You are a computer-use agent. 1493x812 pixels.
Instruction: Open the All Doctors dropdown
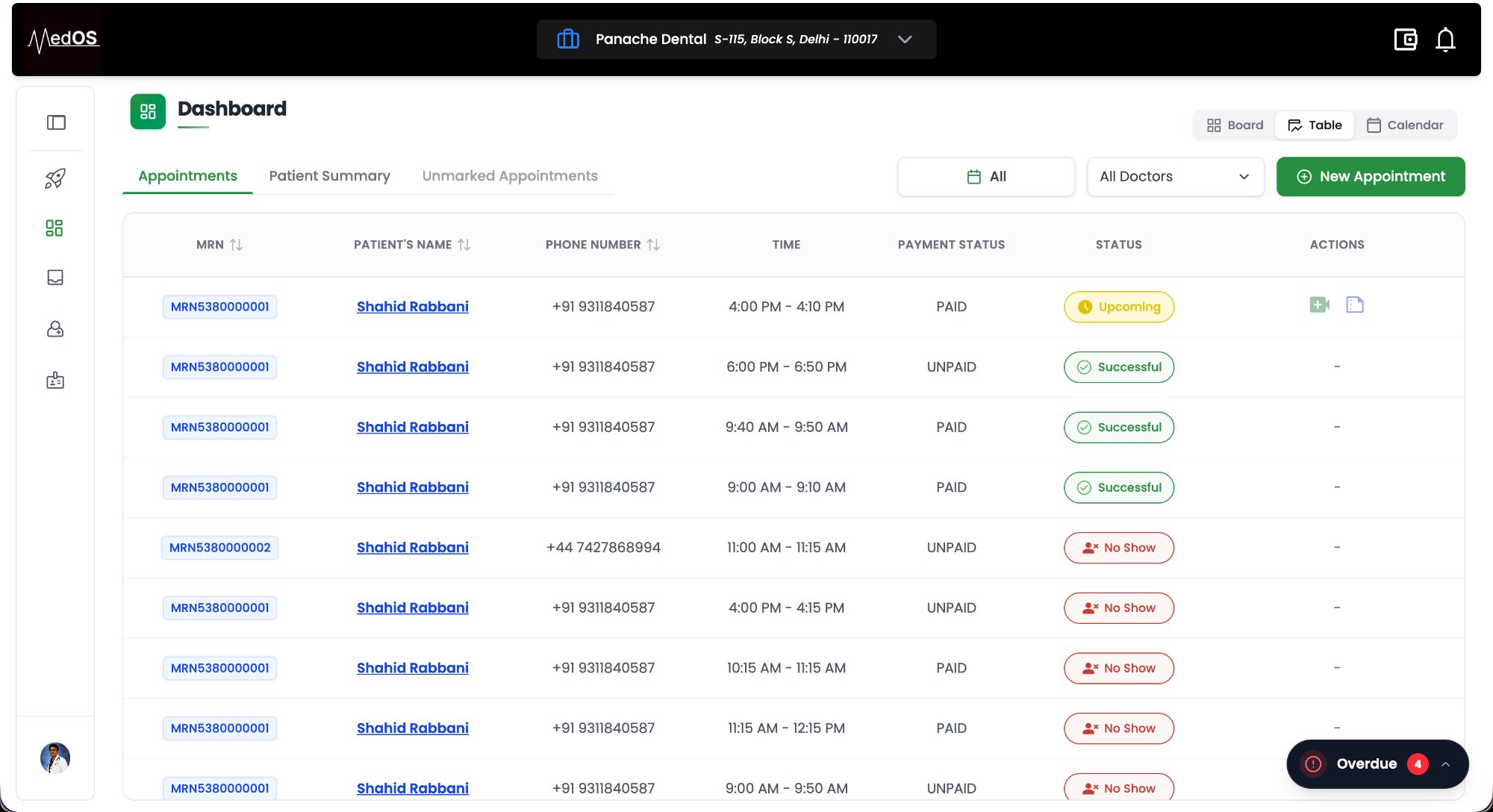pos(1175,177)
